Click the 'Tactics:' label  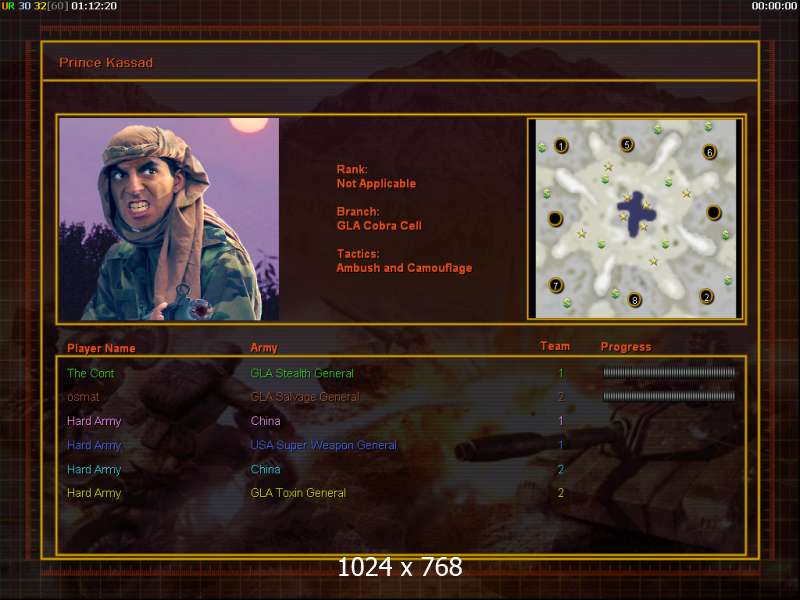click(358, 254)
